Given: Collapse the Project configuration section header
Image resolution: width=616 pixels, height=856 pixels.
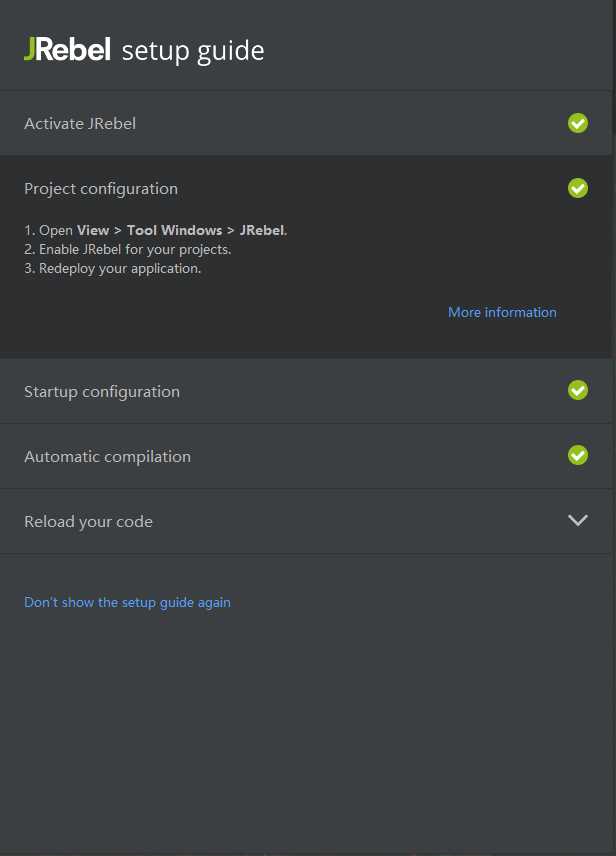Looking at the screenshot, I should [101, 189].
